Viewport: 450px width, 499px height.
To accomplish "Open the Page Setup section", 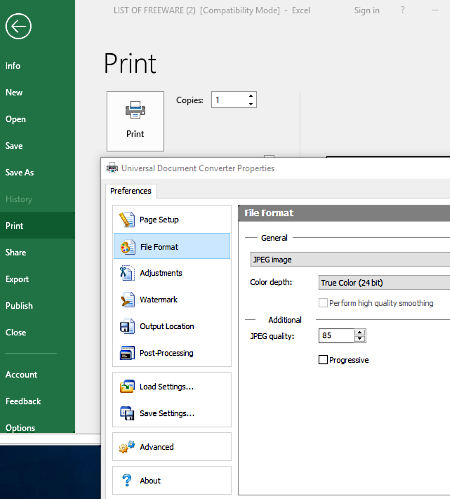I will pos(172,220).
